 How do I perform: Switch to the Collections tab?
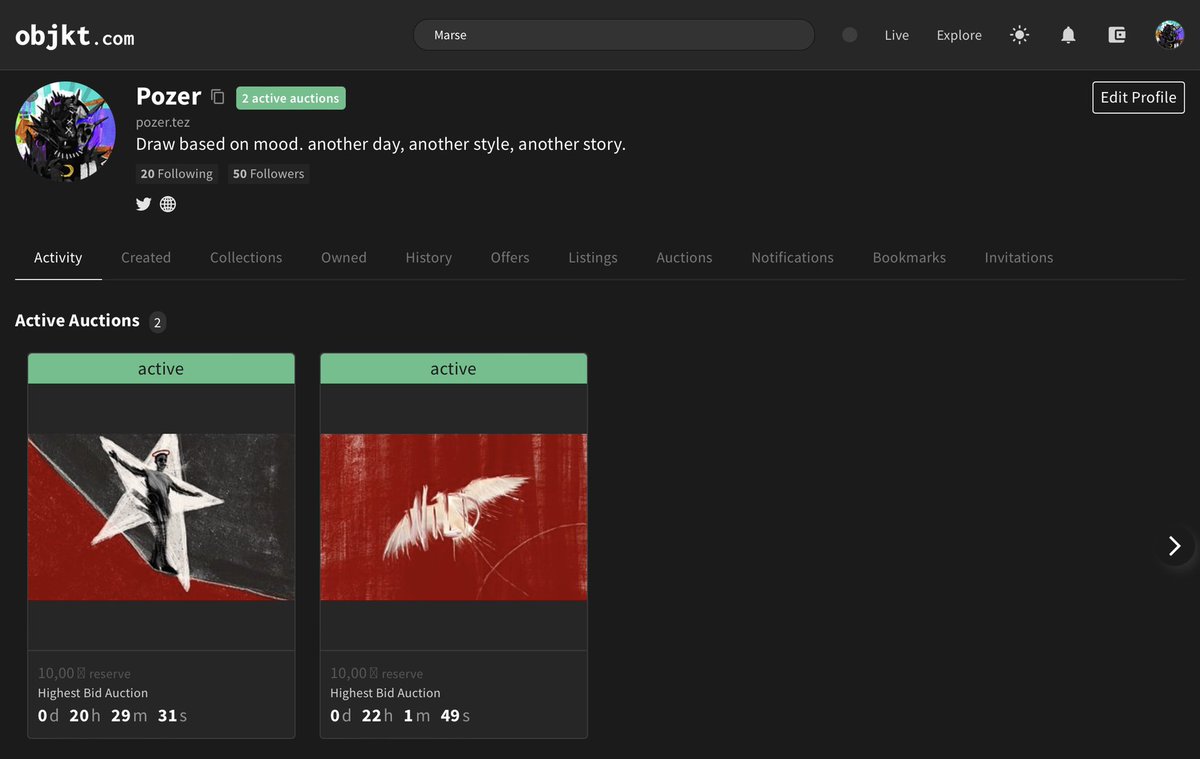coord(246,257)
